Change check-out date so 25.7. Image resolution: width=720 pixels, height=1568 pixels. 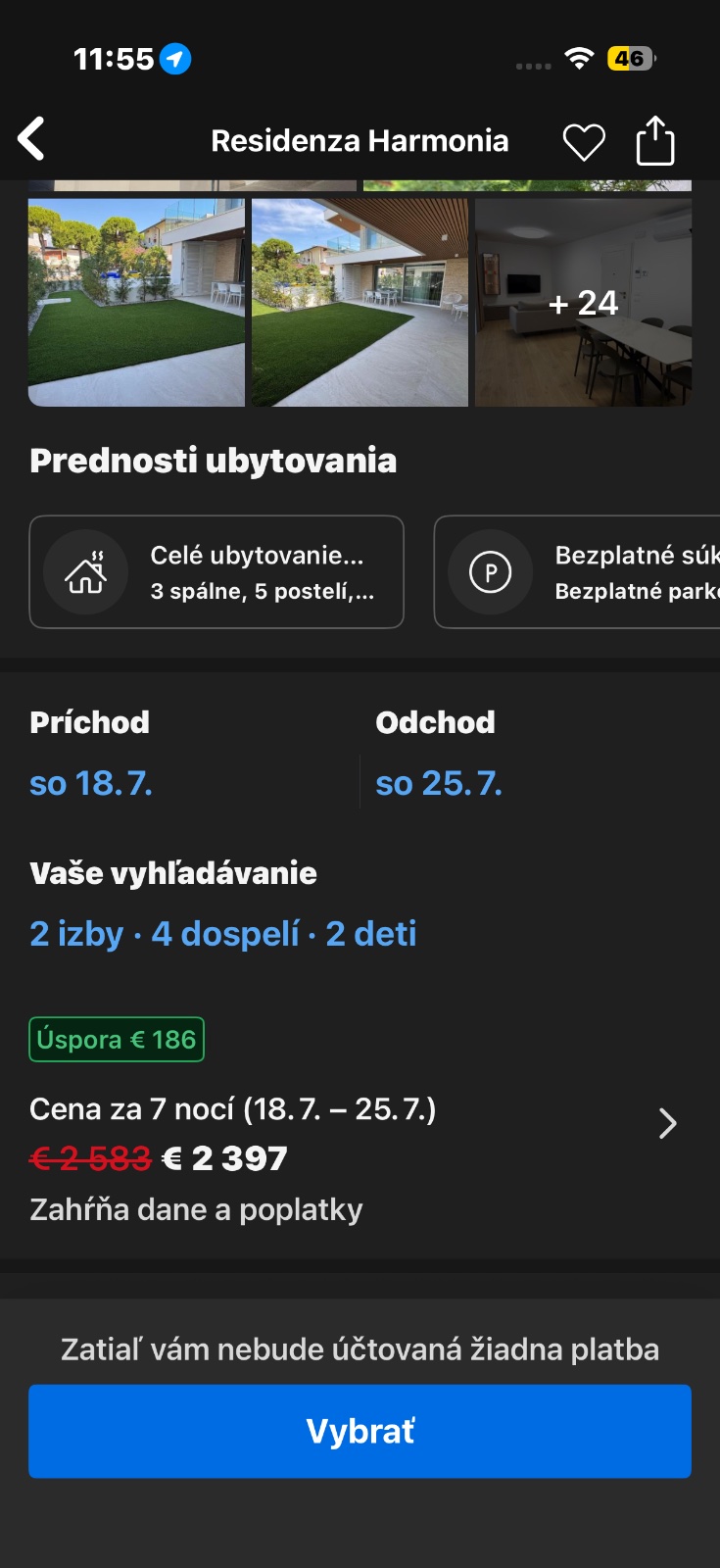[439, 784]
